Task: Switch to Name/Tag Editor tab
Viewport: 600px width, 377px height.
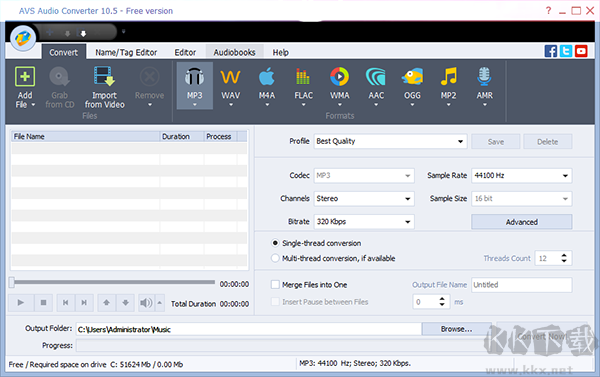Action: pyautogui.click(x=126, y=52)
